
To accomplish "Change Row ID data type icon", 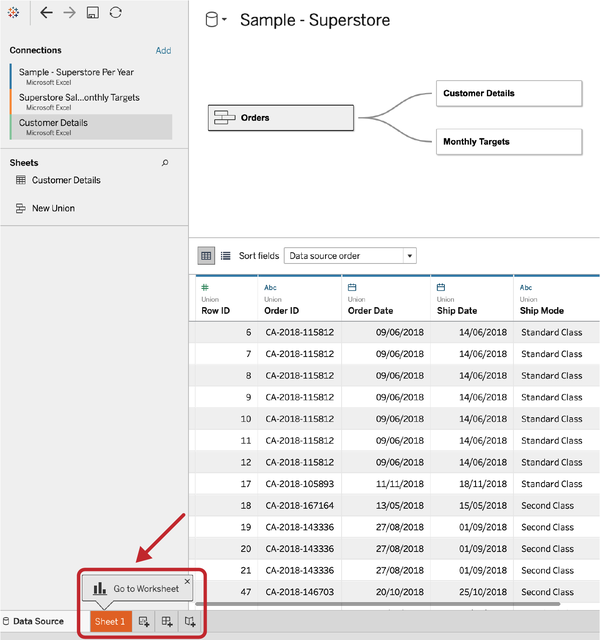I will click(x=205, y=287).
